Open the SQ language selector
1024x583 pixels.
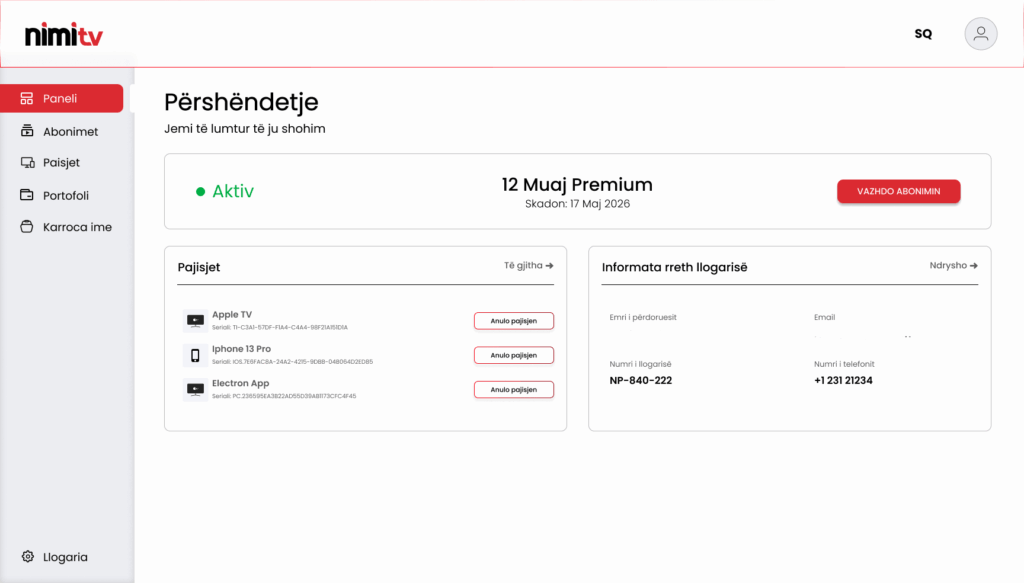[x=923, y=34]
